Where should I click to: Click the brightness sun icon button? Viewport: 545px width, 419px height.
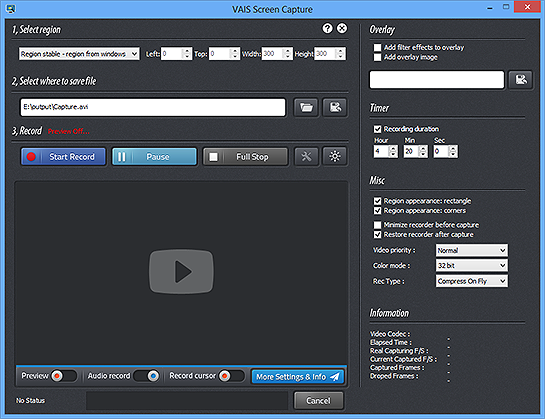[335, 156]
